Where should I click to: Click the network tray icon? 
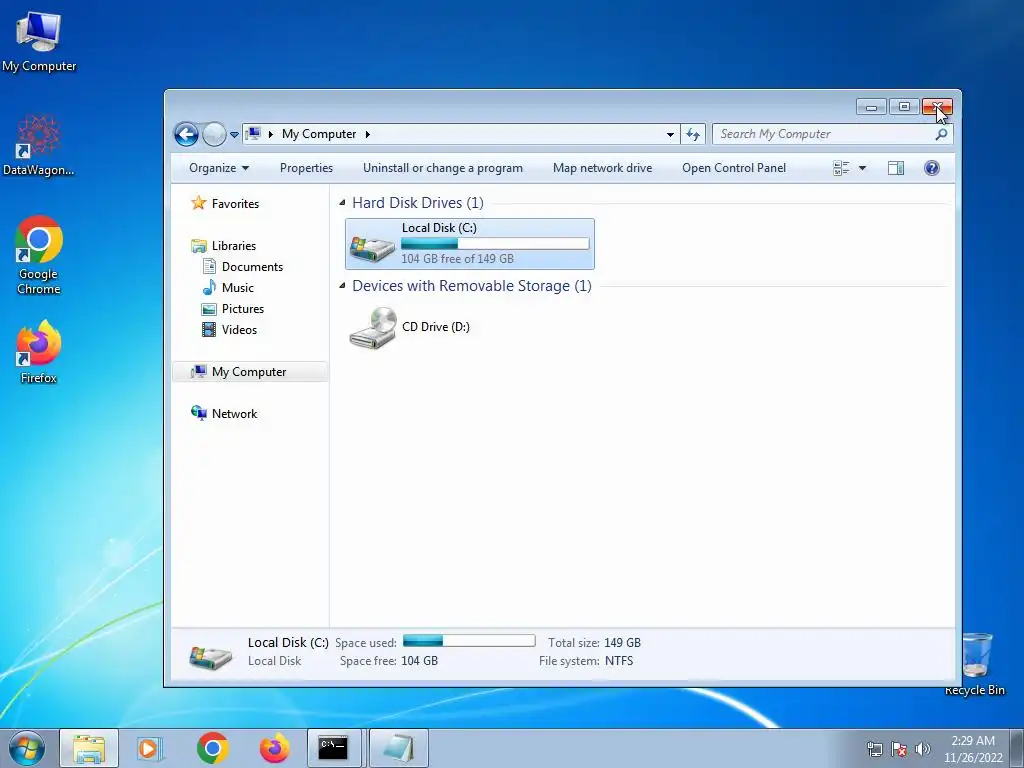(x=874, y=749)
